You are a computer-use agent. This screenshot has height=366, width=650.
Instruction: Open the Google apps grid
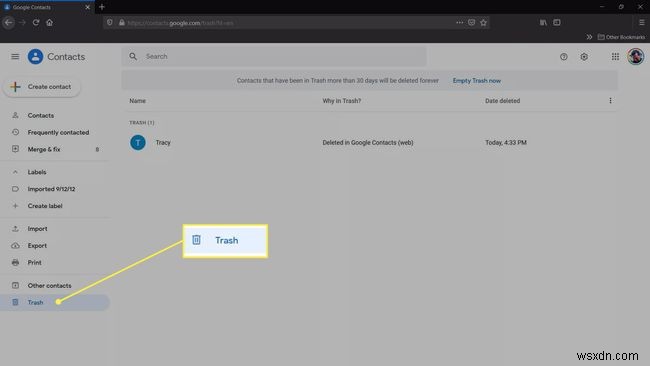point(615,57)
